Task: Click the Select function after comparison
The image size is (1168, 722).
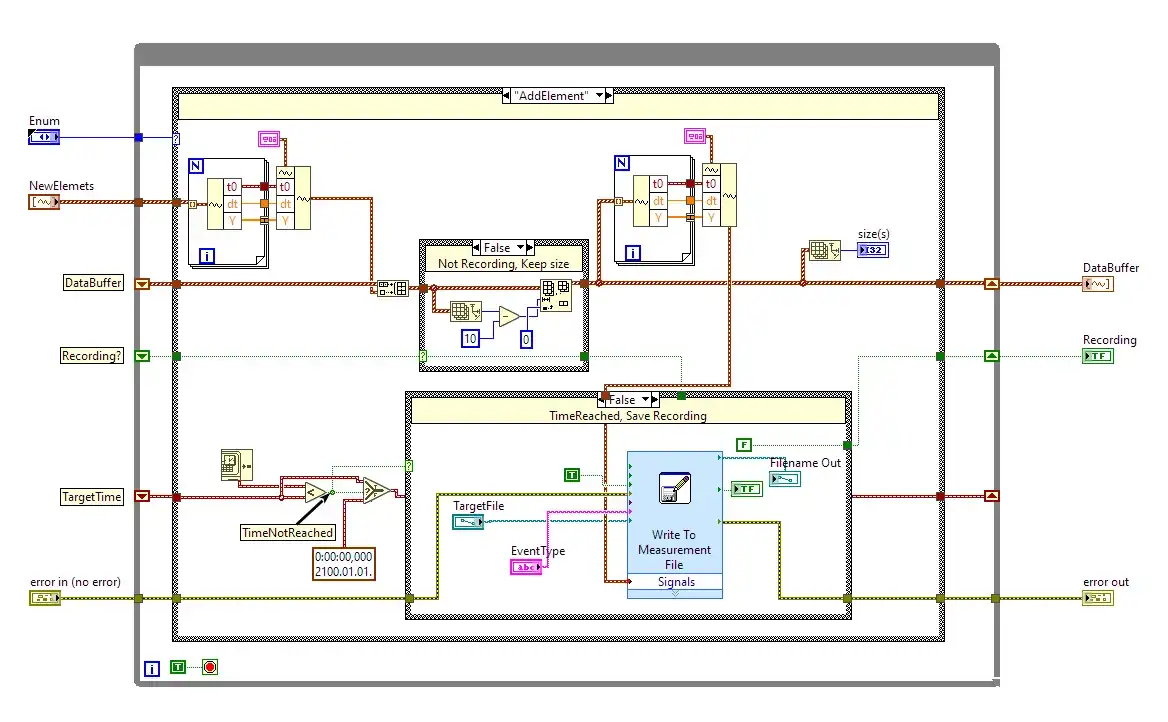Action: 375,490
